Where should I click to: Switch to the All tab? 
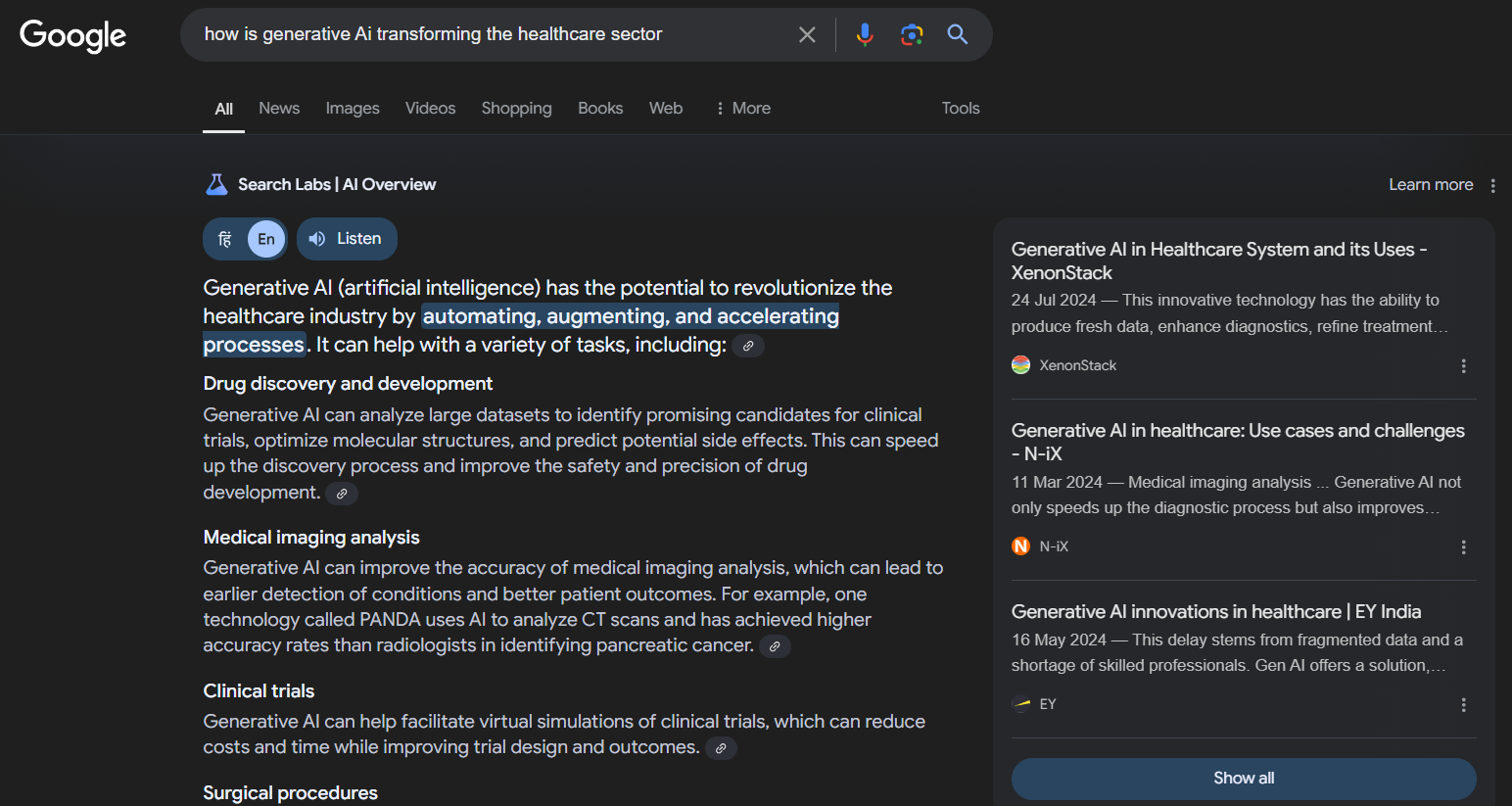(x=224, y=109)
